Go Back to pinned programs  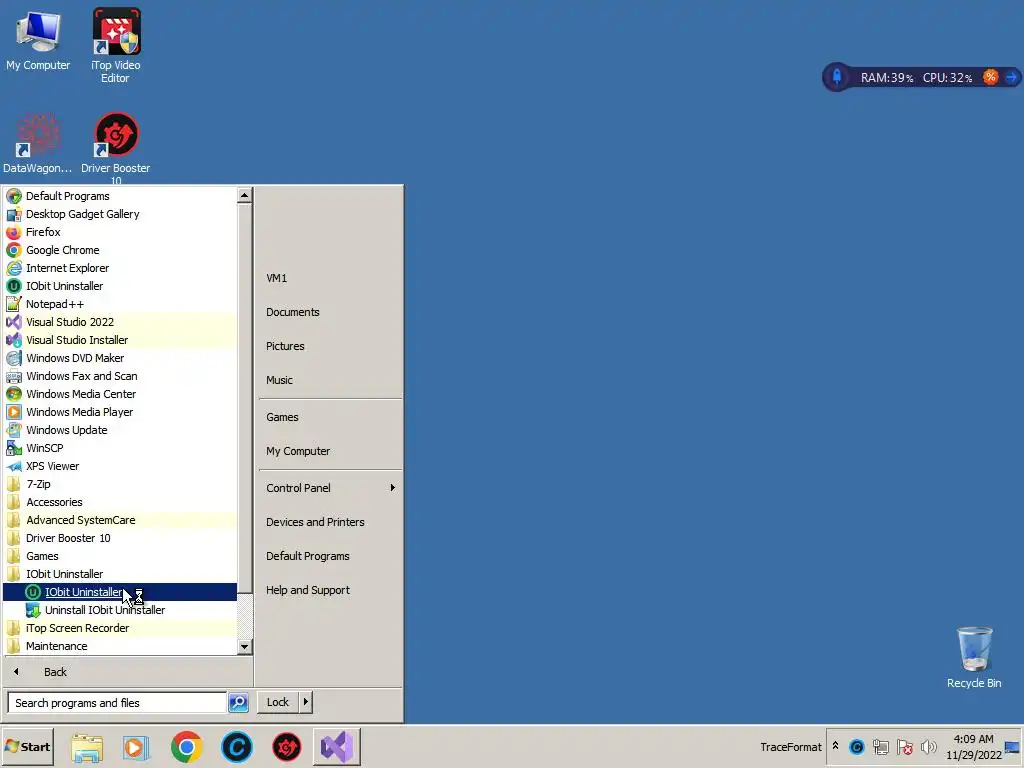click(127, 672)
